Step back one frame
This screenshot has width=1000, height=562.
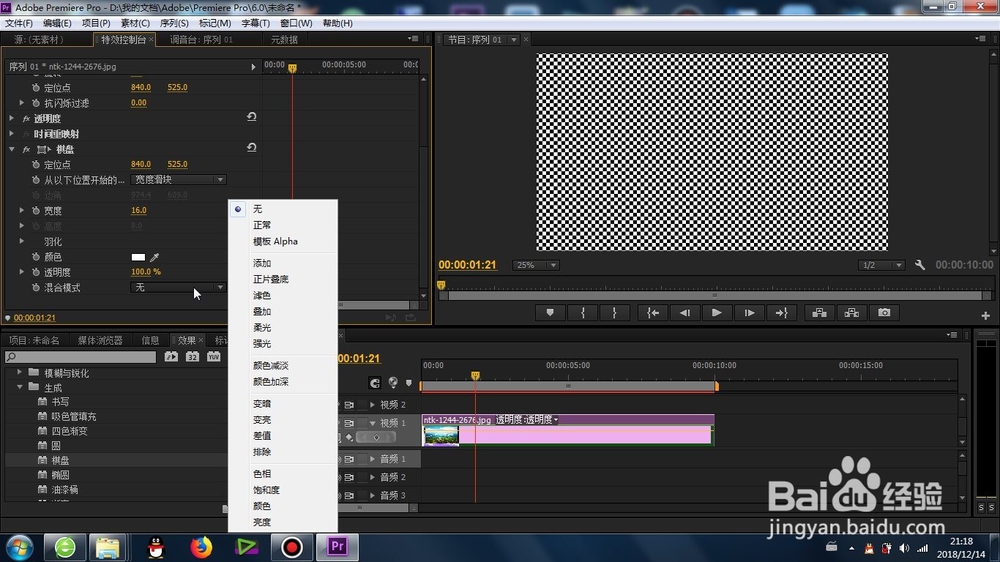click(684, 313)
